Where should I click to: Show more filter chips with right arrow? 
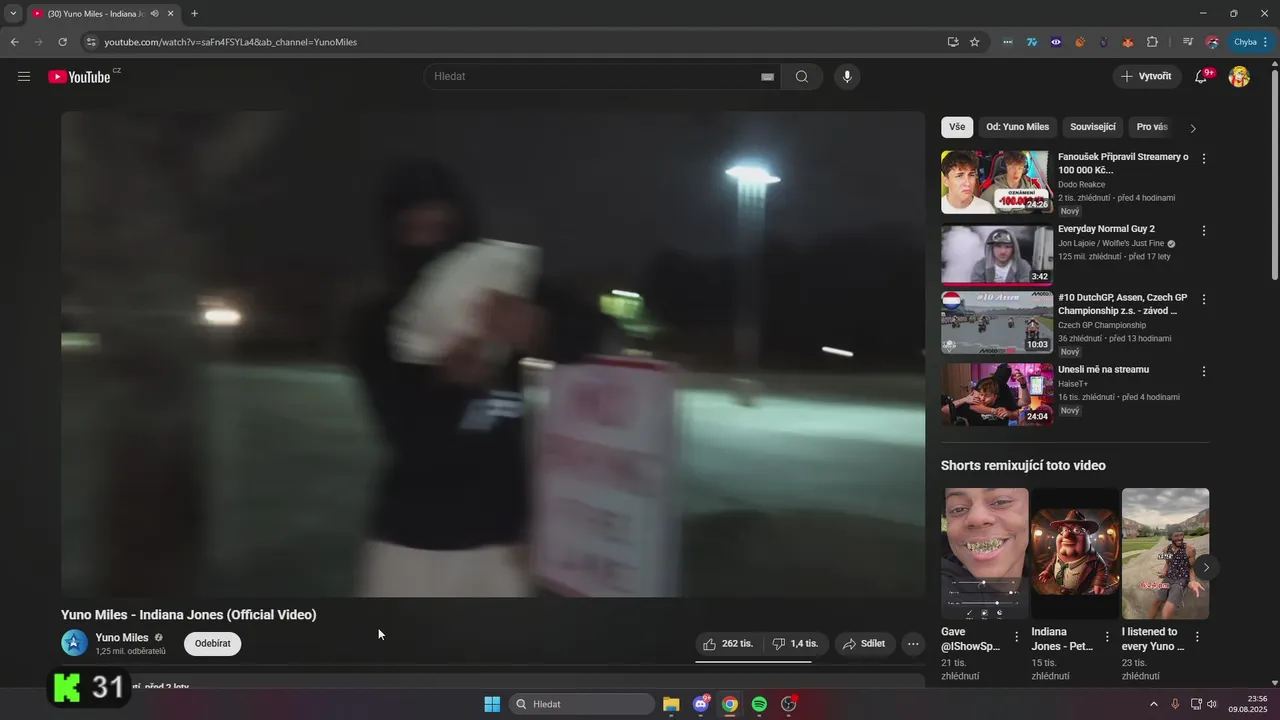(1193, 128)
